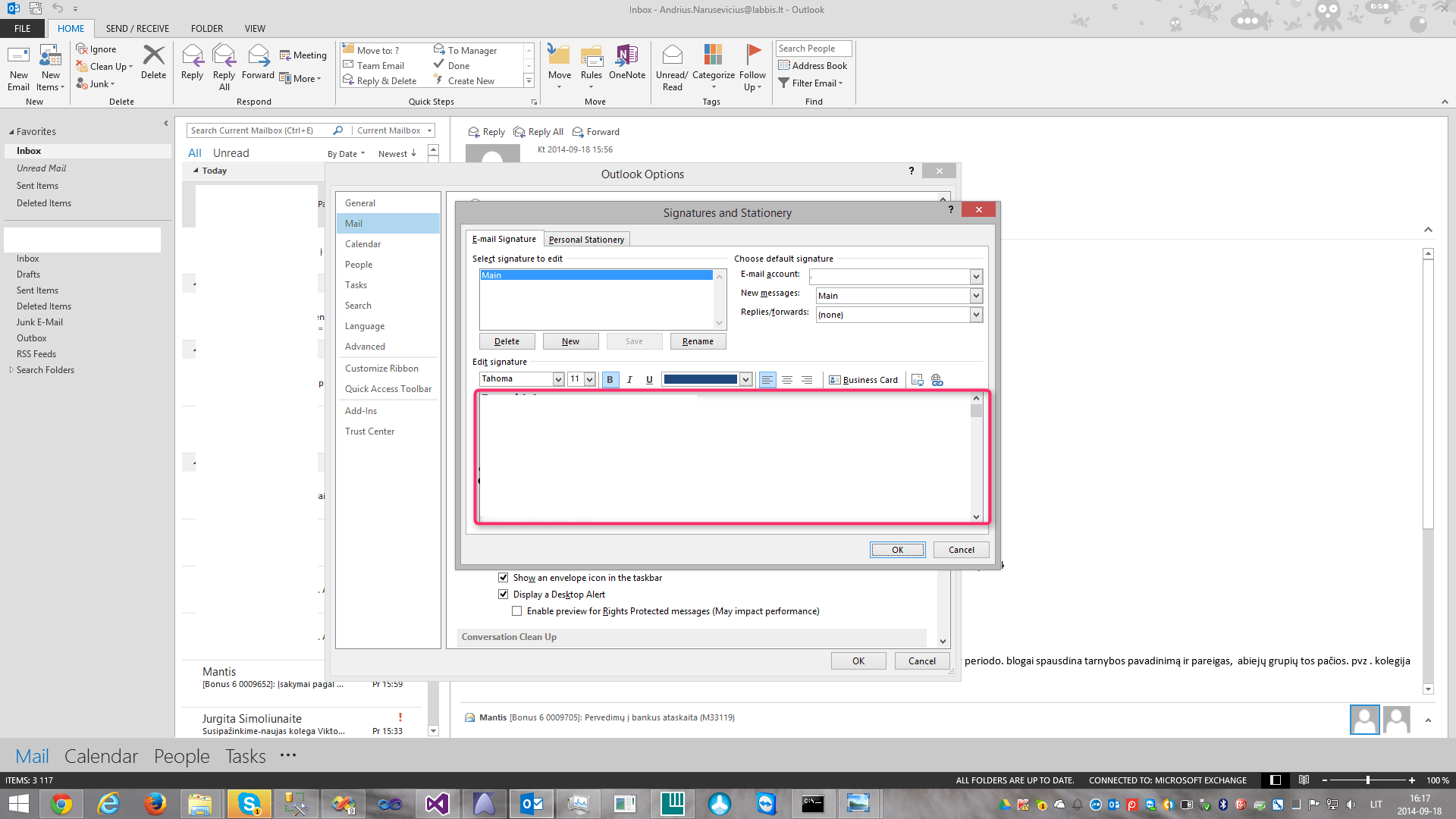Enable preview for Rights Protected messages

point(516,610)
